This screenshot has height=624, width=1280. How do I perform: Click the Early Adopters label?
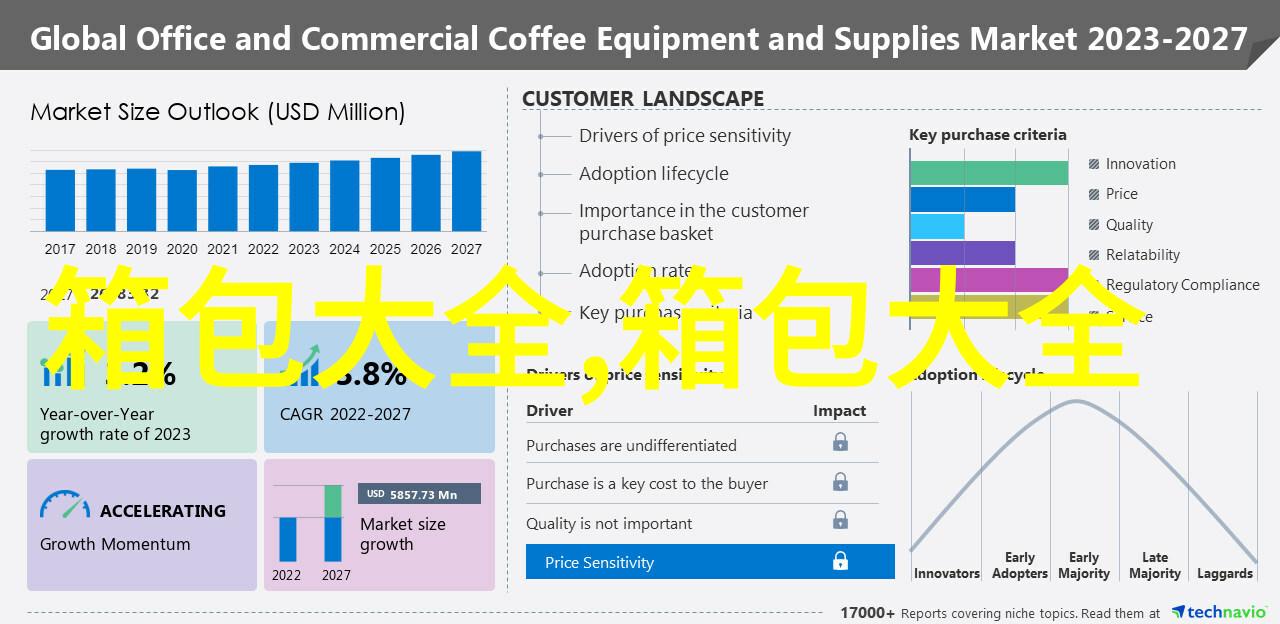tap(1020, 565)
